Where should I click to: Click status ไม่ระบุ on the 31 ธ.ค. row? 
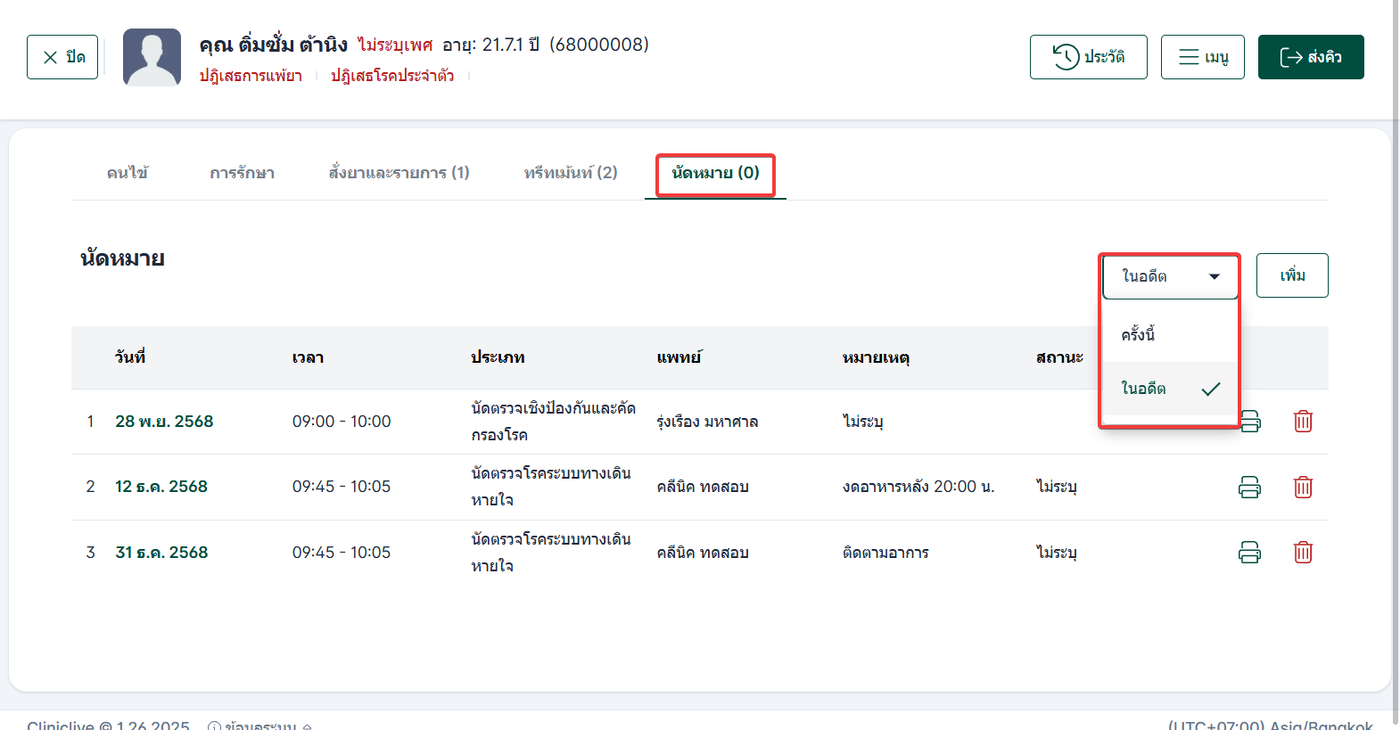tap(1057, 552)
